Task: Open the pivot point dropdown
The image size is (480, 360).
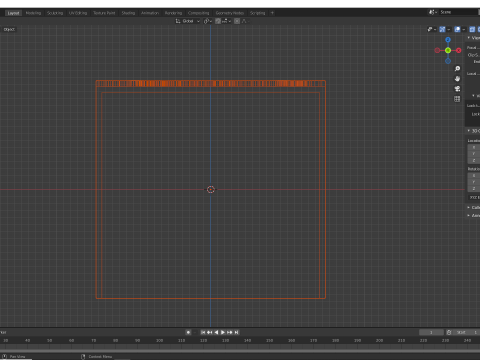Action: (x=208, y=21)
